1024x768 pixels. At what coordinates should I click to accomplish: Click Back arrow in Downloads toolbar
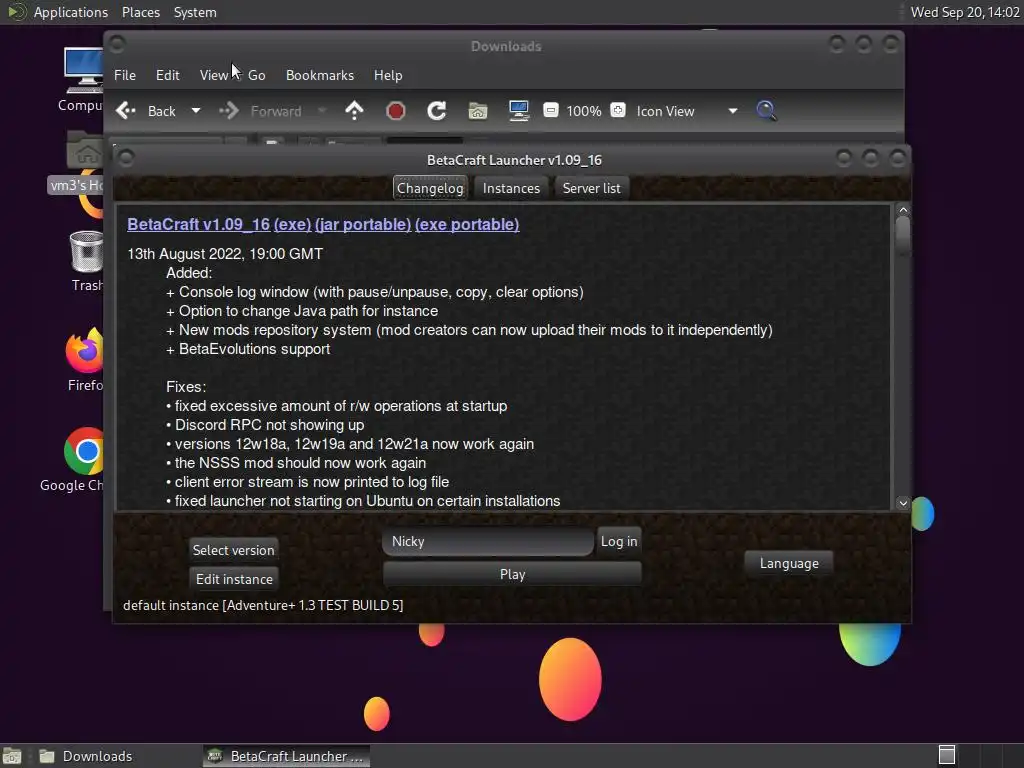[126, 111]
